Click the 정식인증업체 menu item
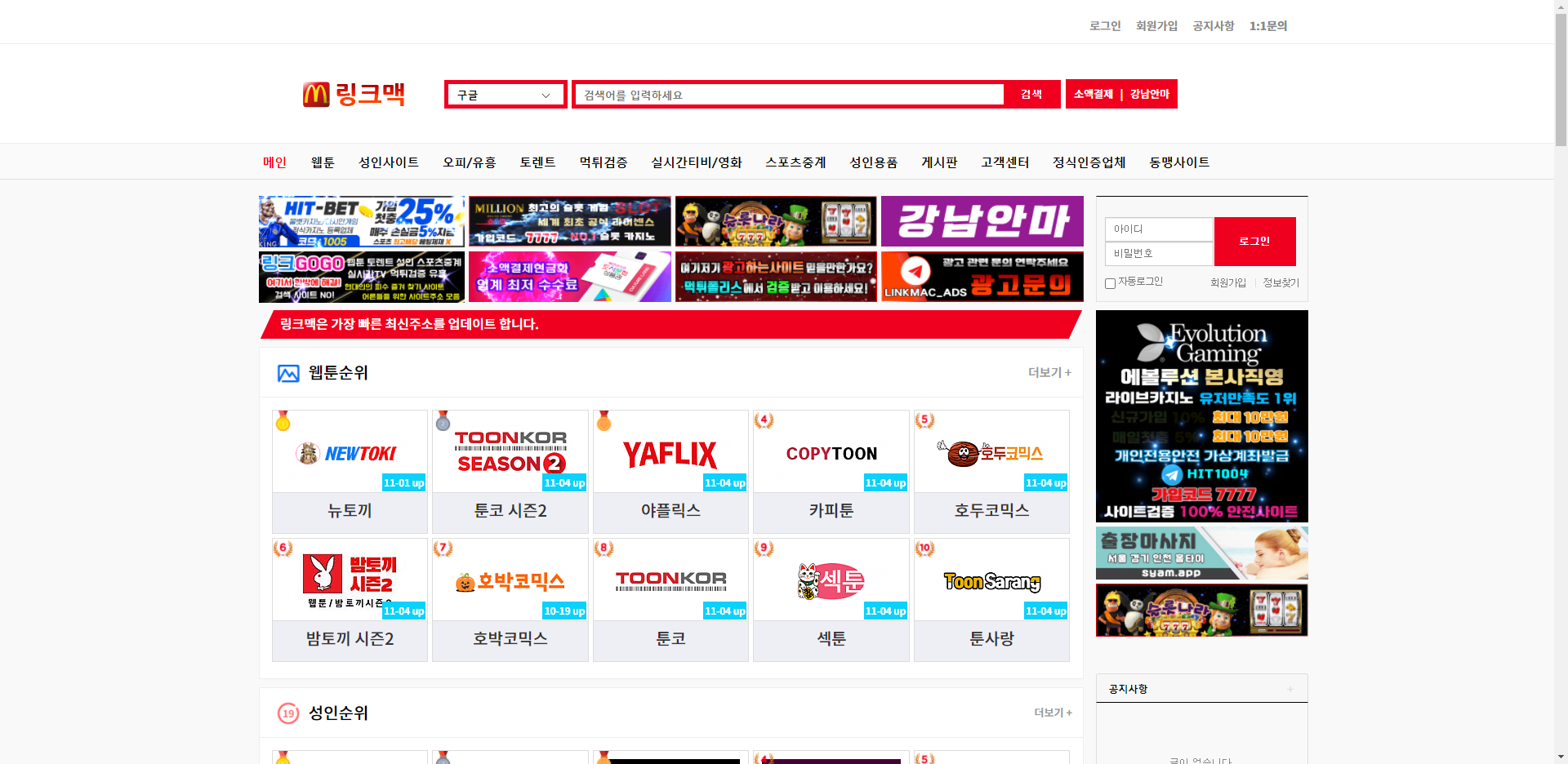 tap(1089, 162)
